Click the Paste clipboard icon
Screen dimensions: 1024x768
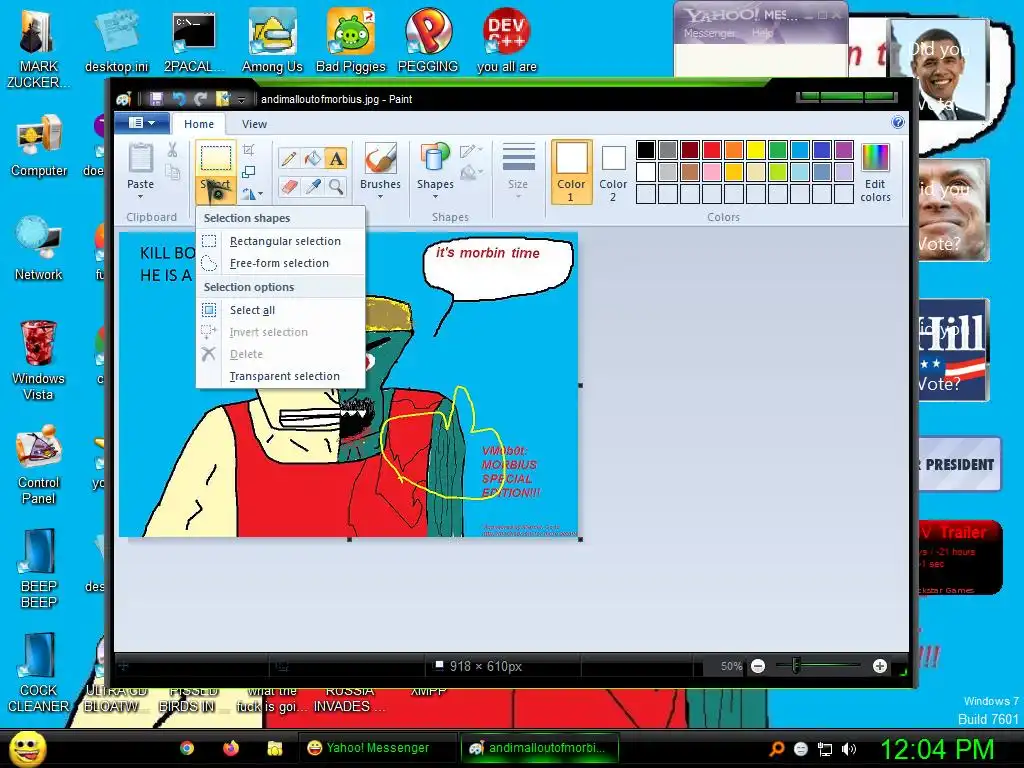[140, 159]
